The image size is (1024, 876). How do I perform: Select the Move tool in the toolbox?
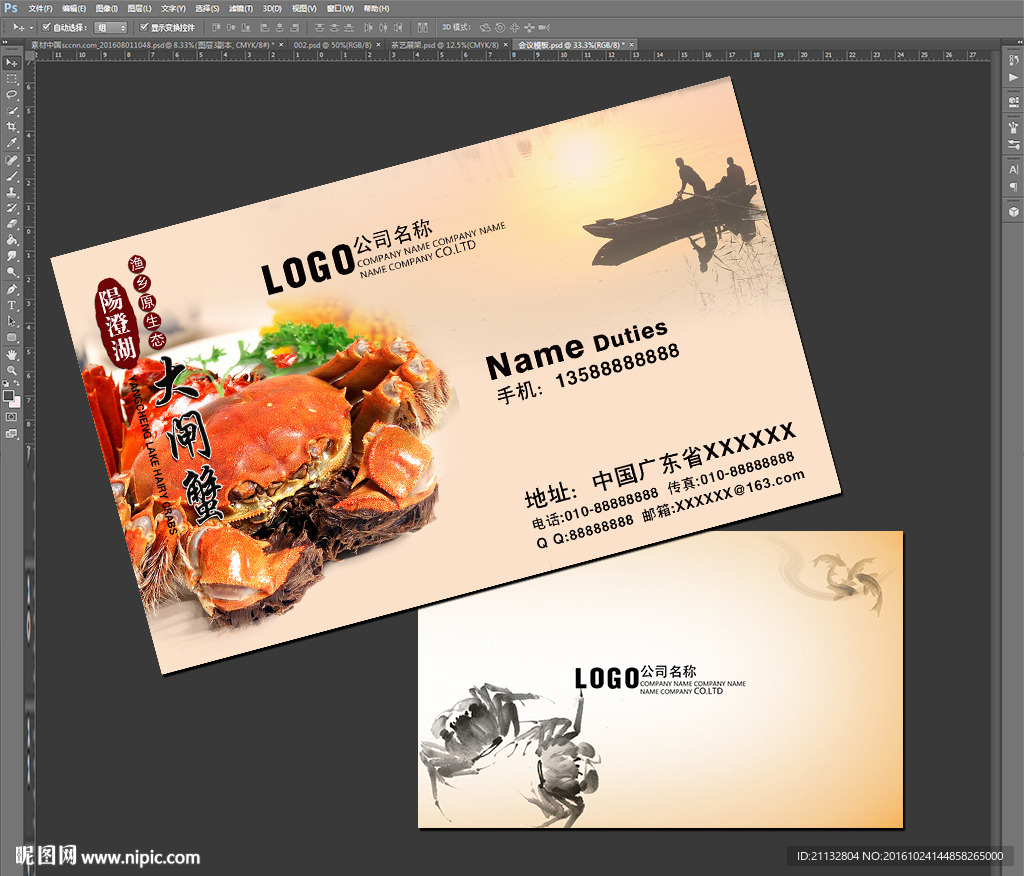(12, 63)
